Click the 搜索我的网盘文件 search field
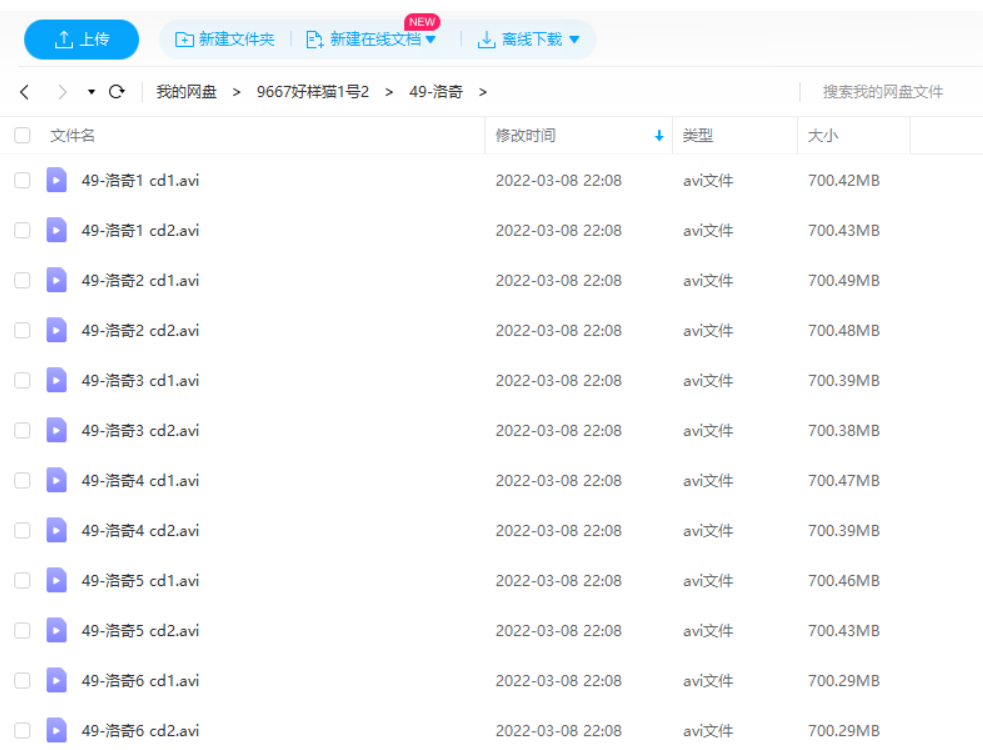Viewport: 983px width, 750px height. tap(883, 92)
